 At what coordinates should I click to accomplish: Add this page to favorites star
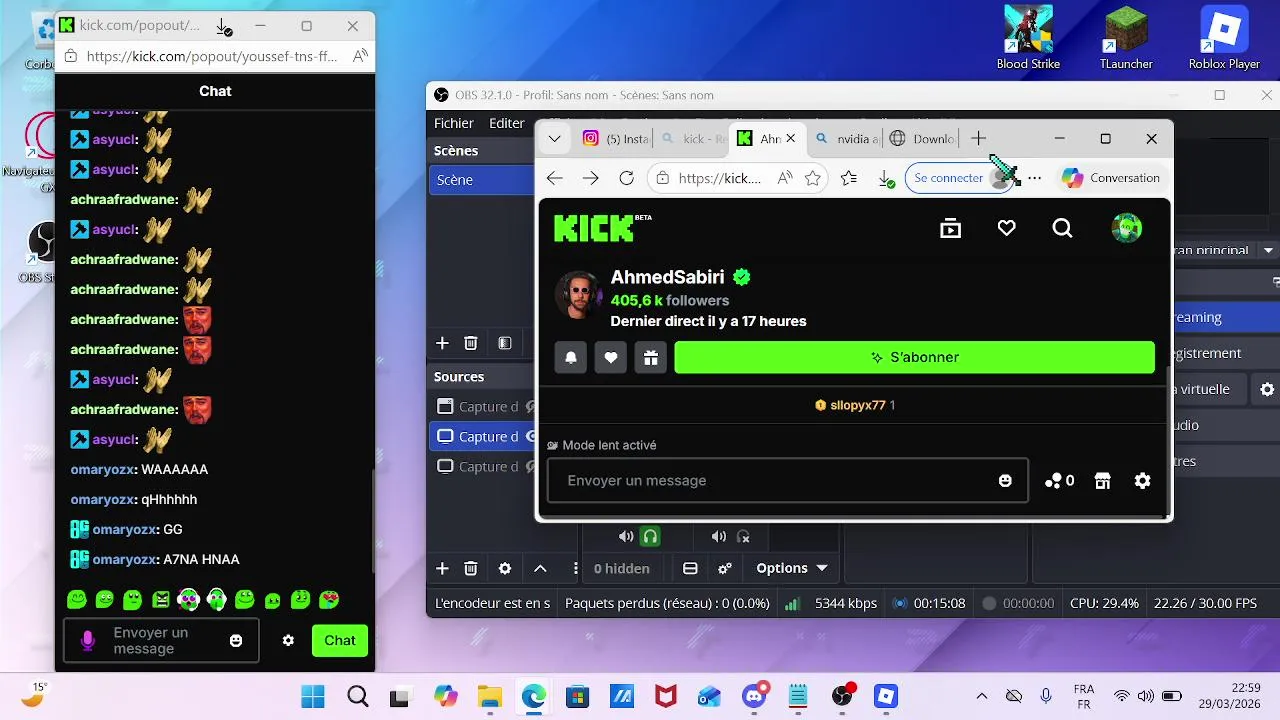point(813,178)
